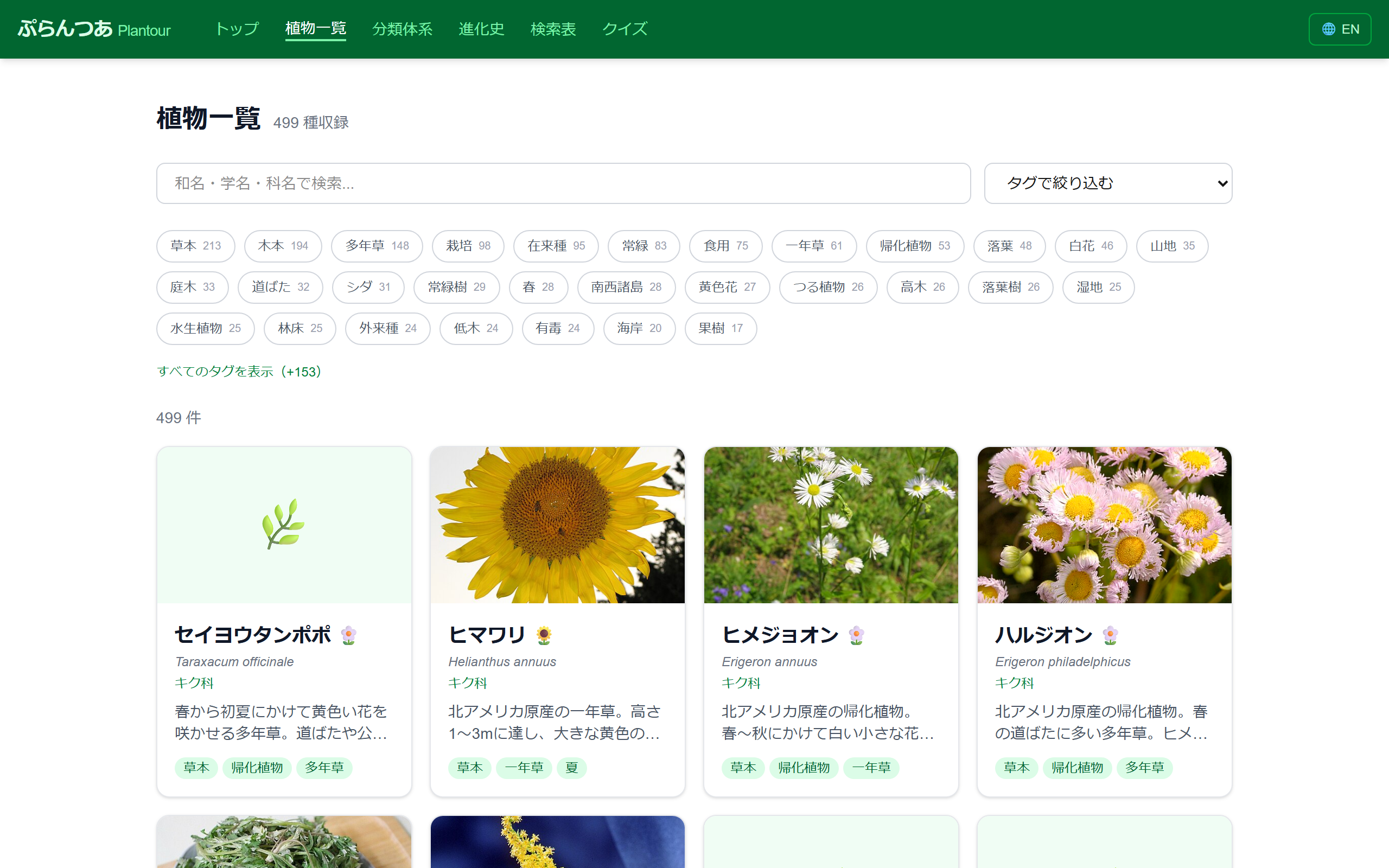Click 夏 tag on ヒマワリ card

click(572, 768)
